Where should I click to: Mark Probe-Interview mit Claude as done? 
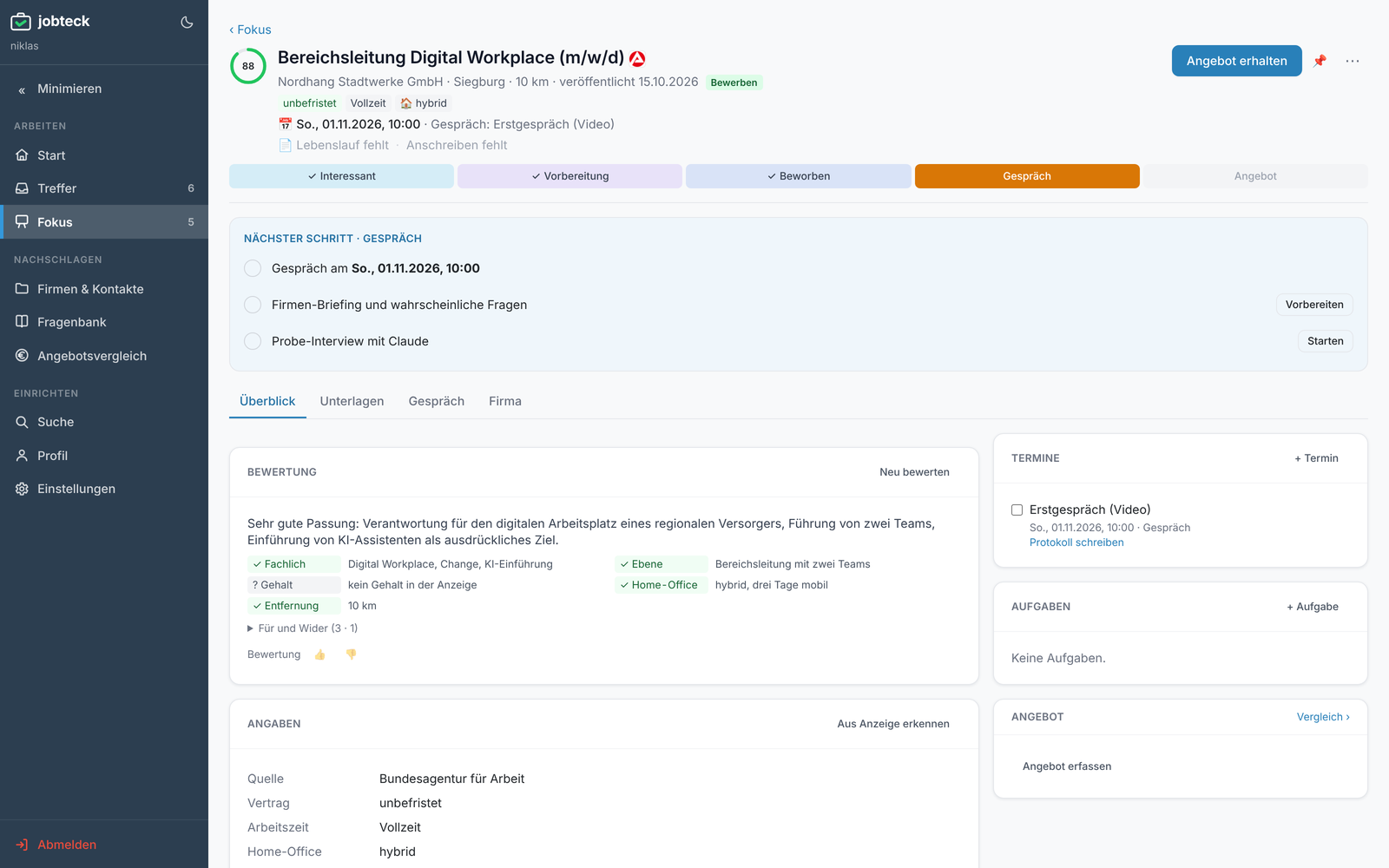[x=253, y=341]
